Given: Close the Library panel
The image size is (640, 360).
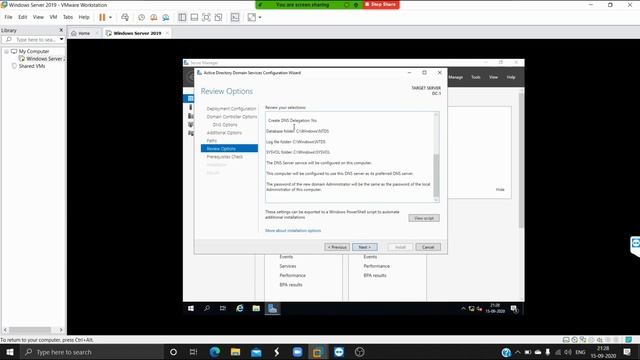Looking at the screenshot, I should [x=61, y=30].
